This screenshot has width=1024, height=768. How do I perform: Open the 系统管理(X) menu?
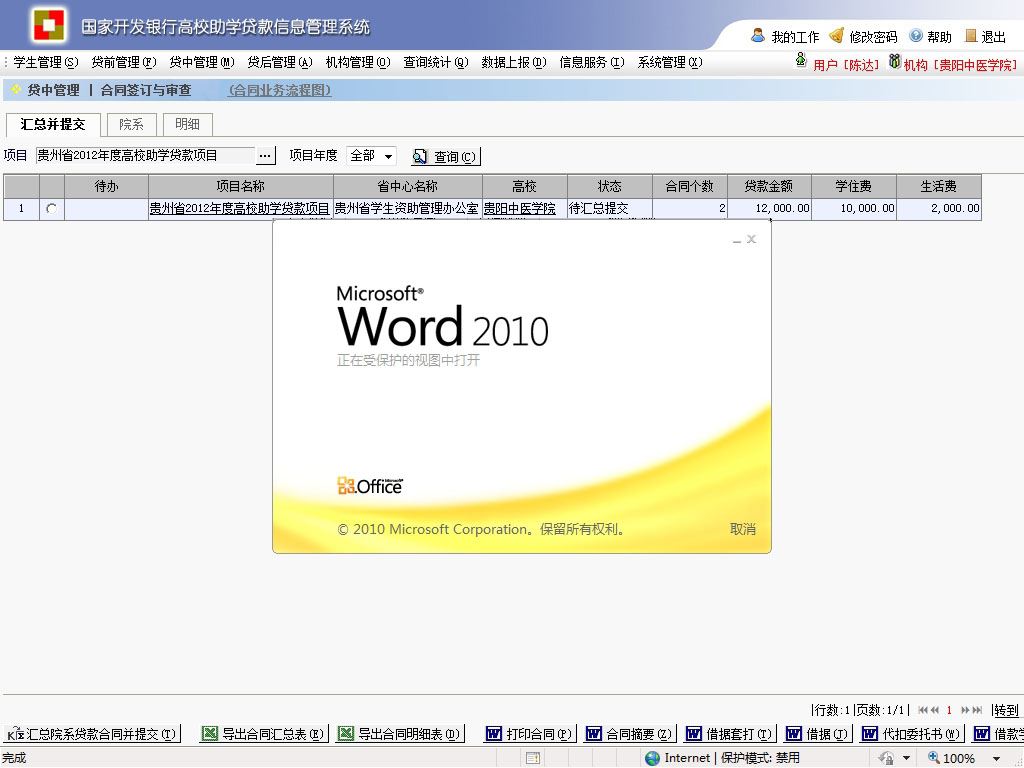[x=670, y=62]
